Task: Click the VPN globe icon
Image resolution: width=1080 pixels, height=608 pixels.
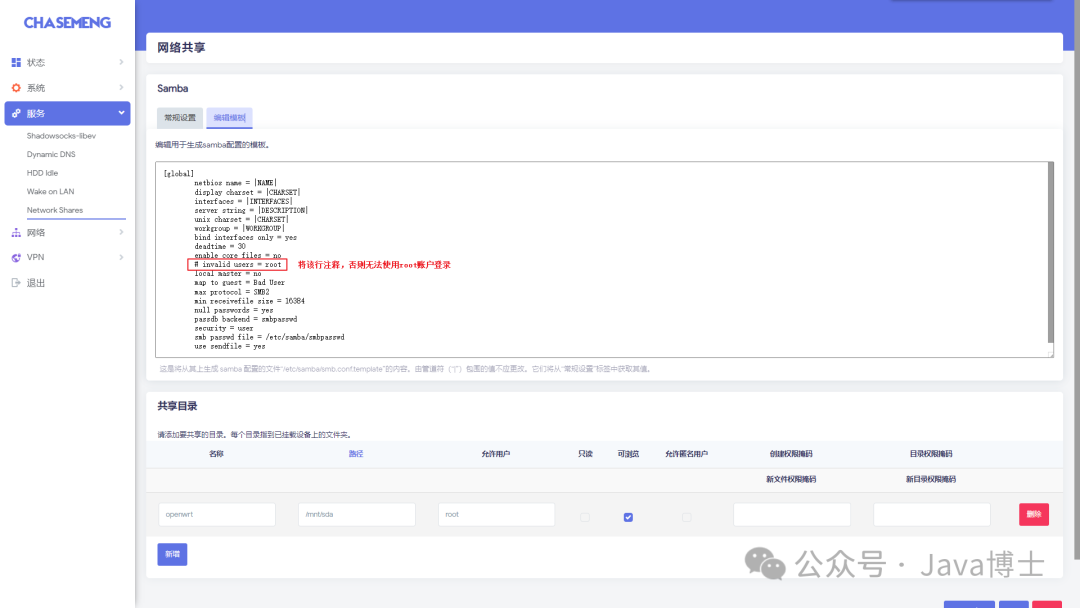Action: coord(16,257)
